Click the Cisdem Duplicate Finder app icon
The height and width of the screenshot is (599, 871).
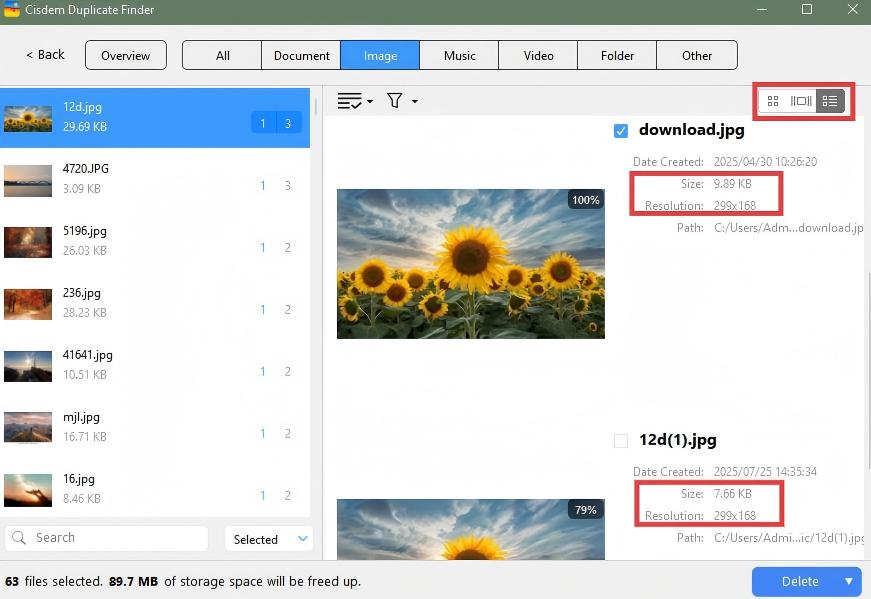tap(13, 10)
